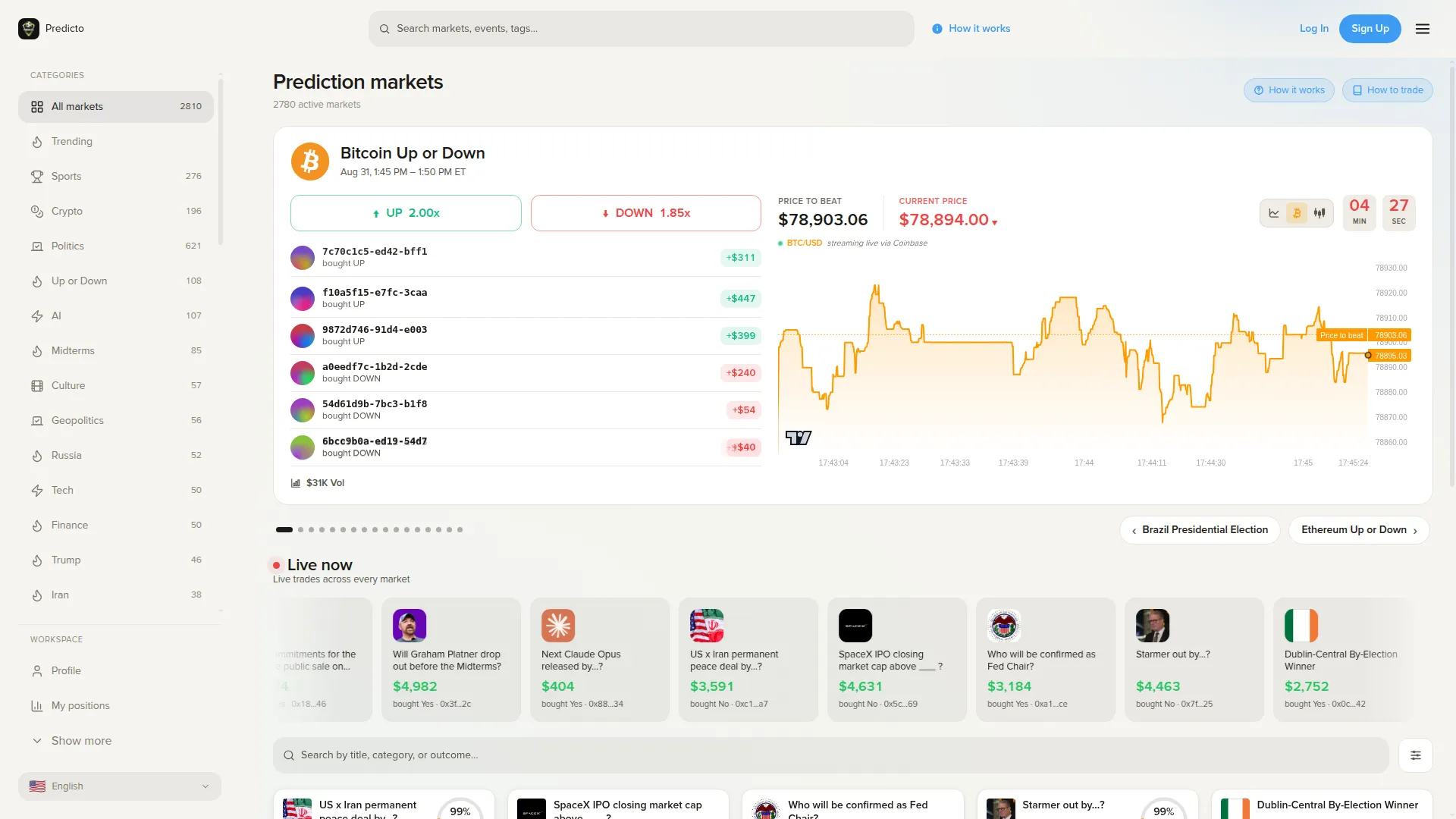Open the Dublin-Central By-Election flag image
The height and width of the screenshot is (819, 1456).
[1301, 626]
